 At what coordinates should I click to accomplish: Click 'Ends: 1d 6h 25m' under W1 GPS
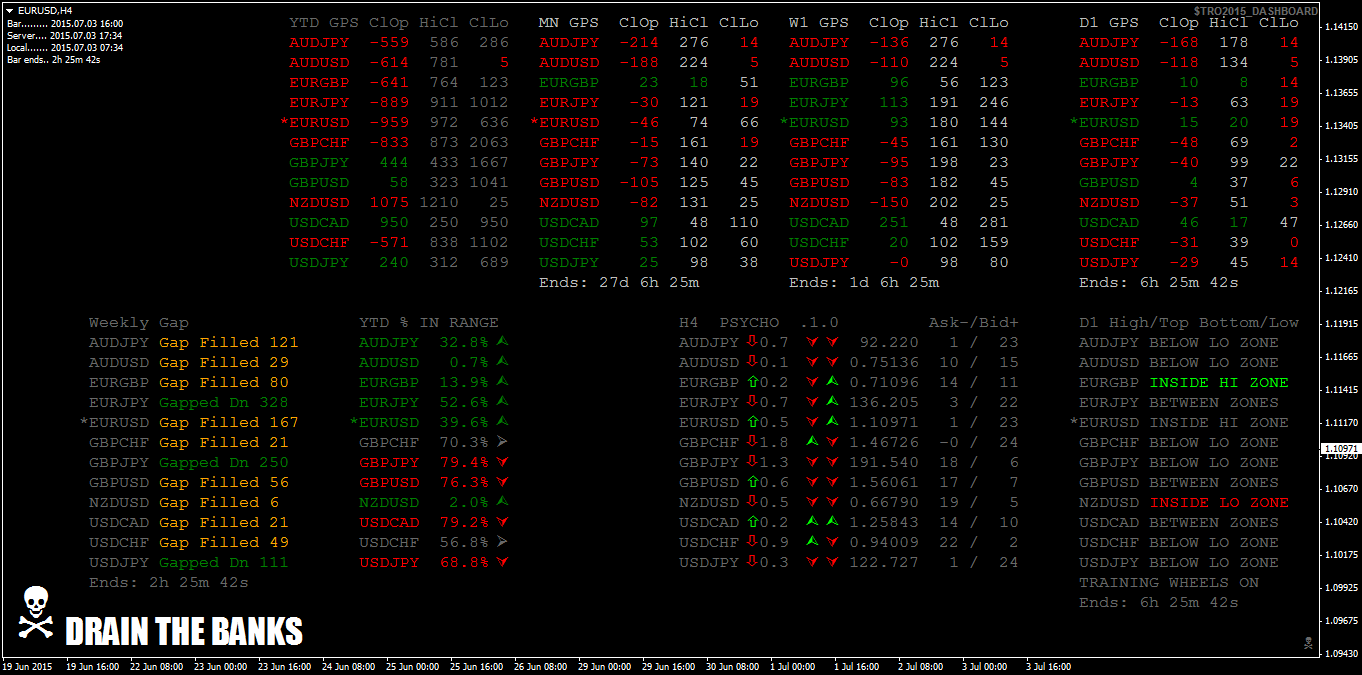tap(864, 282)
